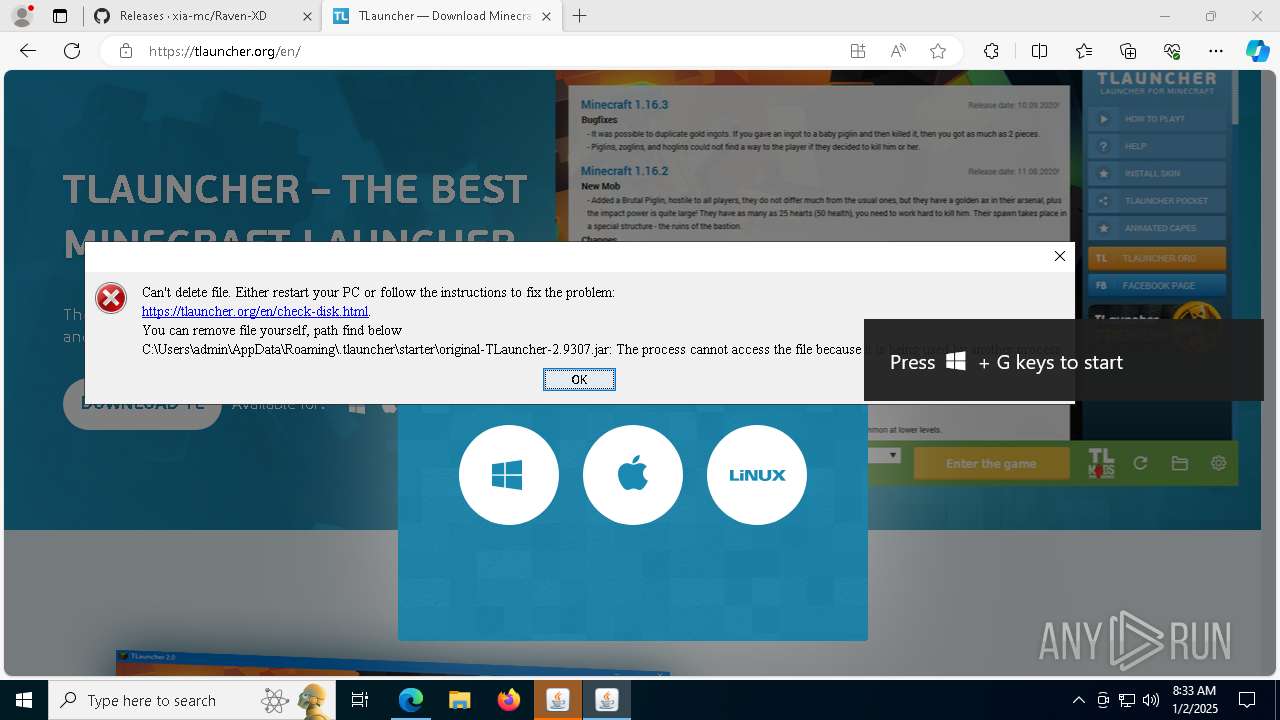This screenshot has height=720, width=1280.
Task: Open a new browser tab
Action: [x=580, y=16]
